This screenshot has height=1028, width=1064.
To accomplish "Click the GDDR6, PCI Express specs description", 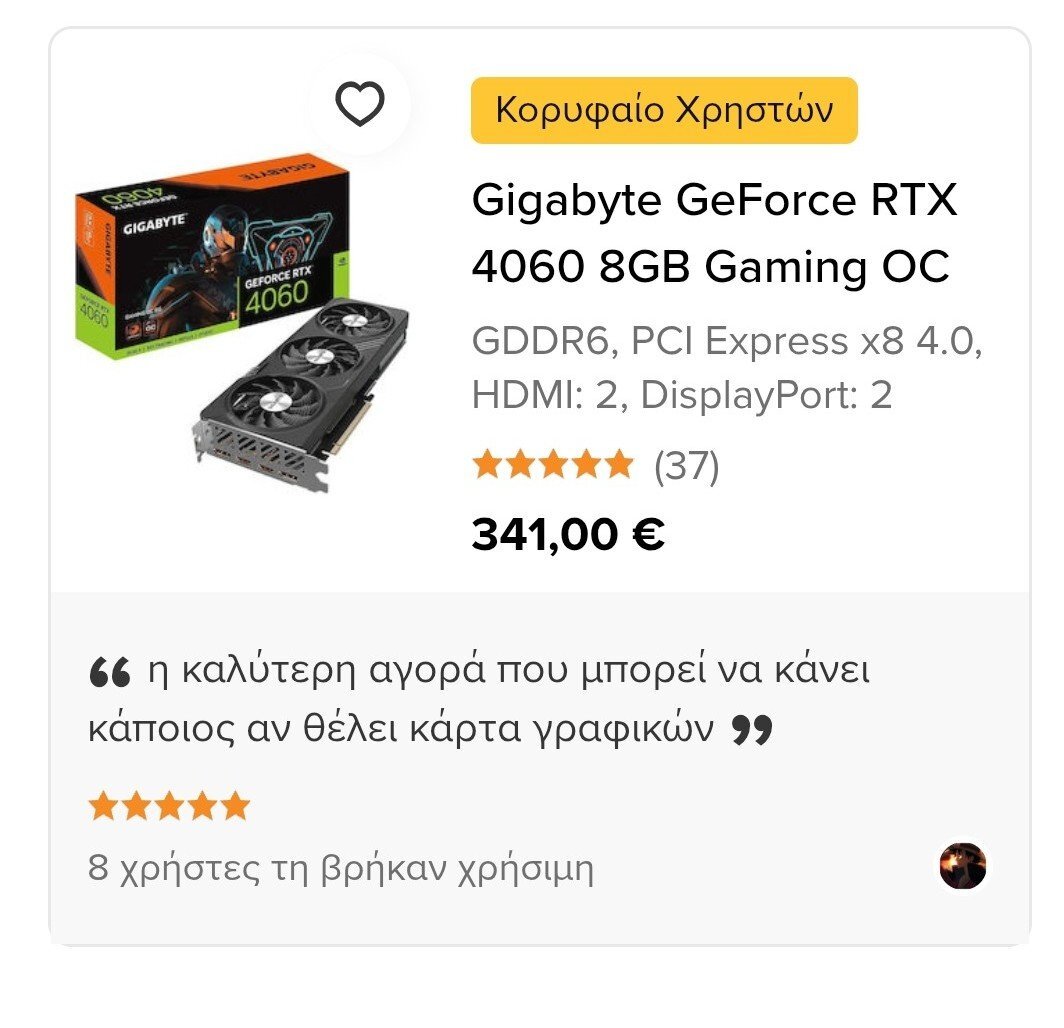I will coord(727,367).
